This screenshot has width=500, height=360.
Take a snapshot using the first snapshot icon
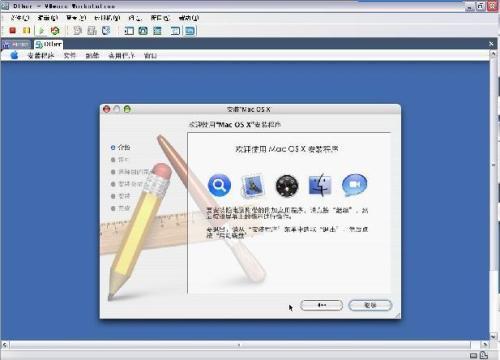[78, 31]
